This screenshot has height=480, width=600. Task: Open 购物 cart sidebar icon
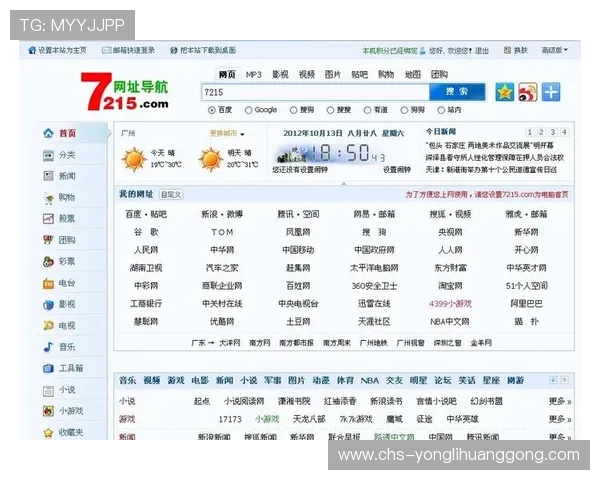click(x=48, y=198)
